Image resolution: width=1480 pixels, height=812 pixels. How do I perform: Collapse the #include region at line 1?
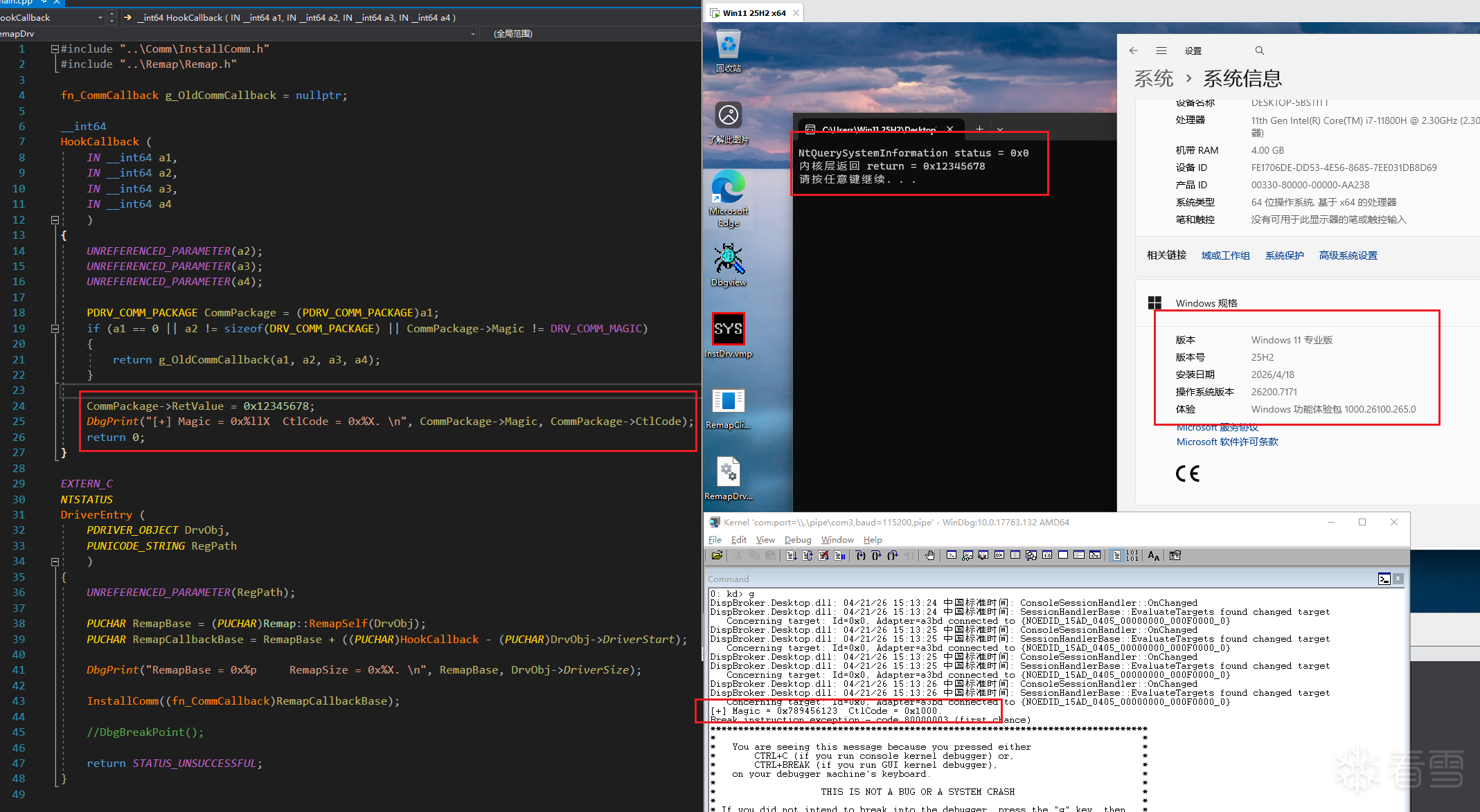(55, 49)
